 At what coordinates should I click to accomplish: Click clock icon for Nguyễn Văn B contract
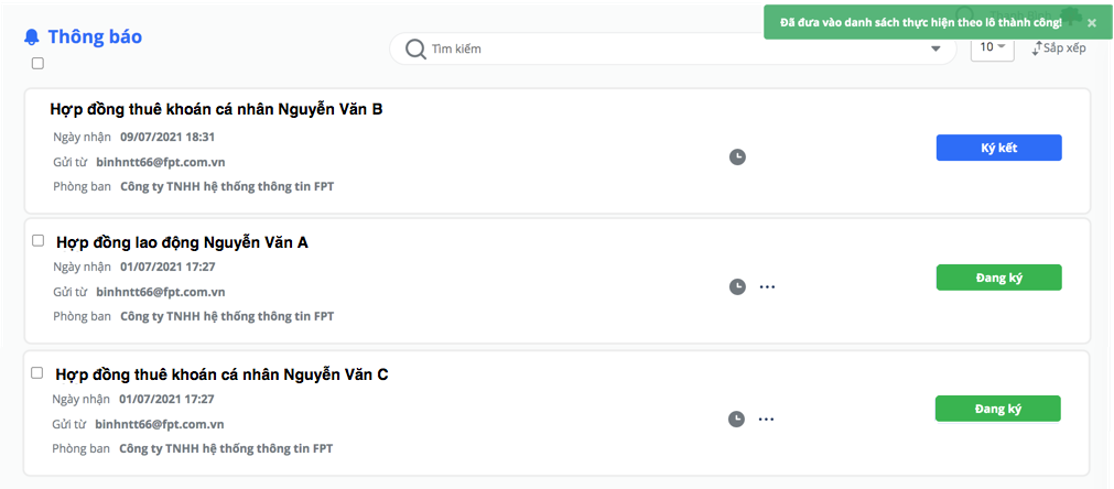click(x=737, y=156)
